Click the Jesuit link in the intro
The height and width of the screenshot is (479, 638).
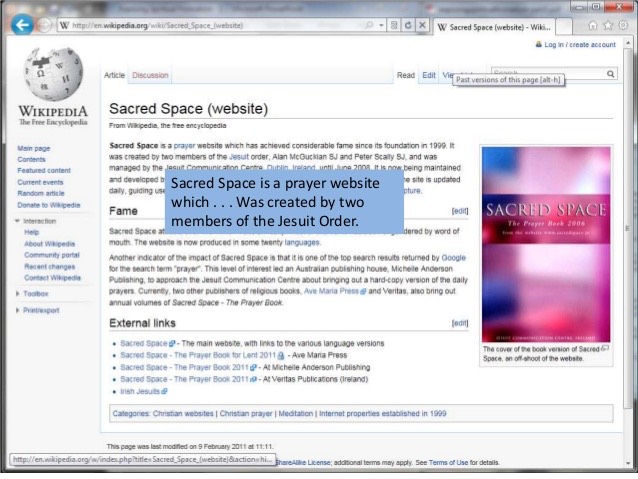(x=239, y=157)
